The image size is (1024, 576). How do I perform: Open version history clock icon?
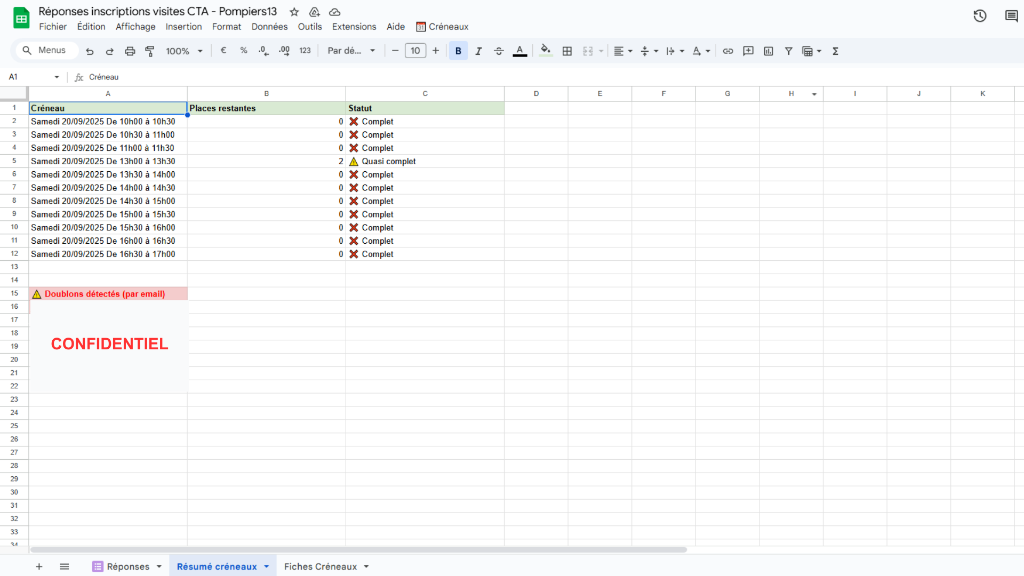coord(980,16)
